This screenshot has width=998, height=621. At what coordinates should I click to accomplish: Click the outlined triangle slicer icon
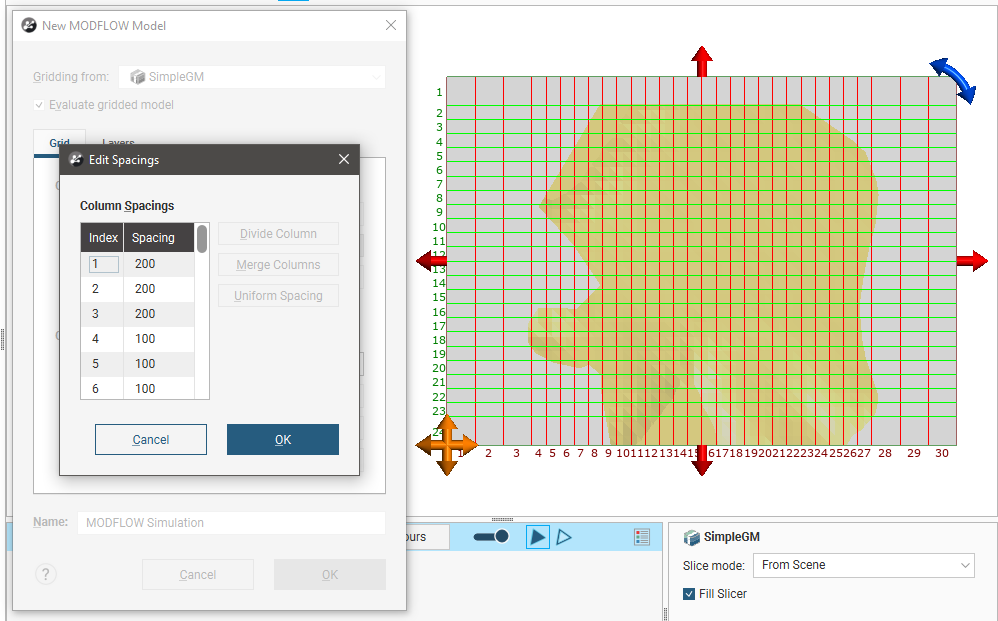(564, 537)
